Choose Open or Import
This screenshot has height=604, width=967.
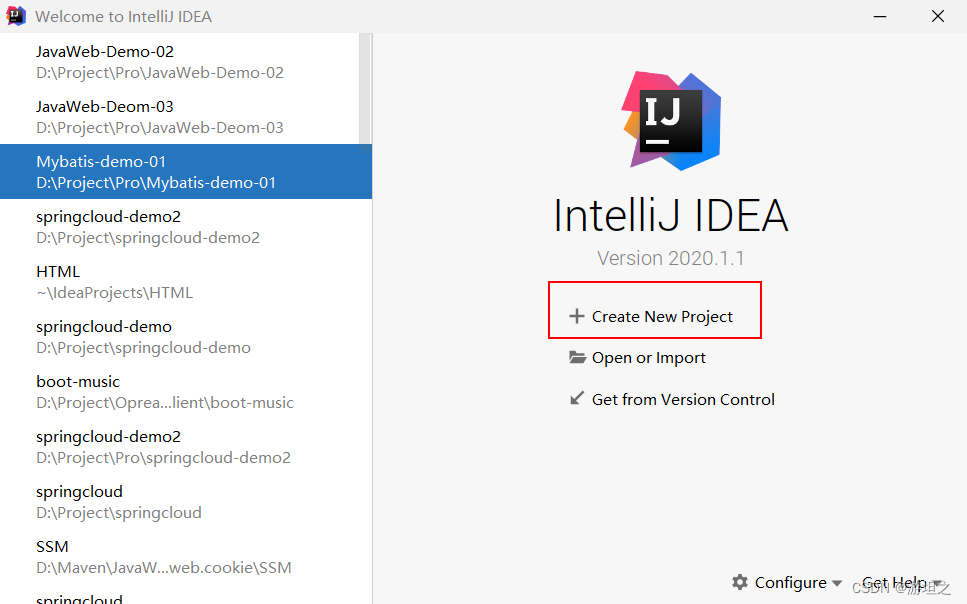[648, 358]
